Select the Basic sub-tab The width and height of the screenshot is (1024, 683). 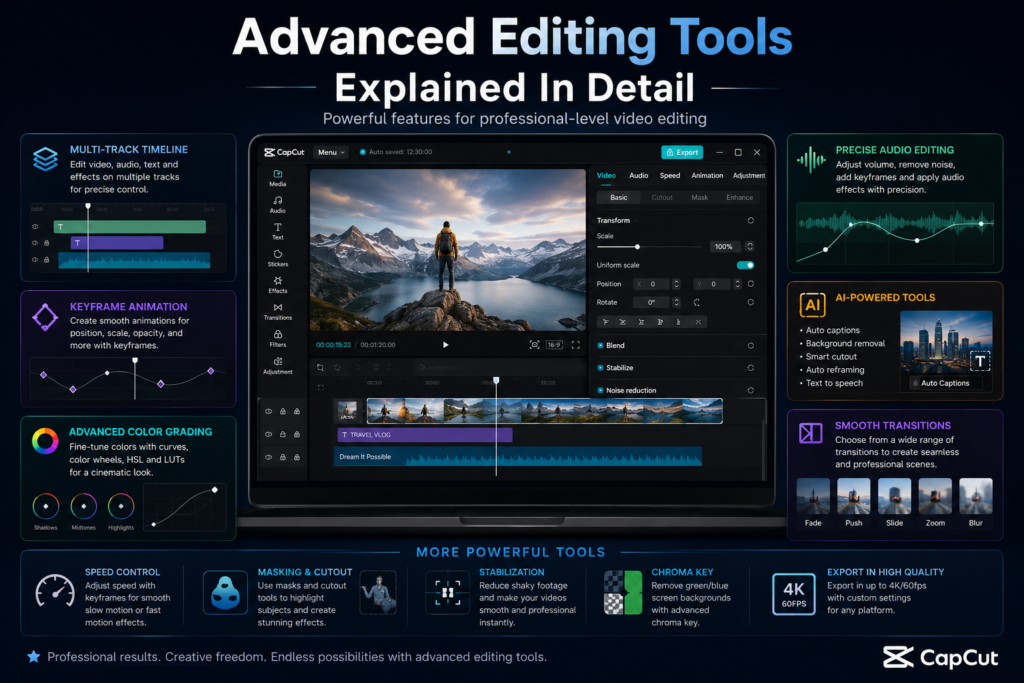tap(618, 197)
